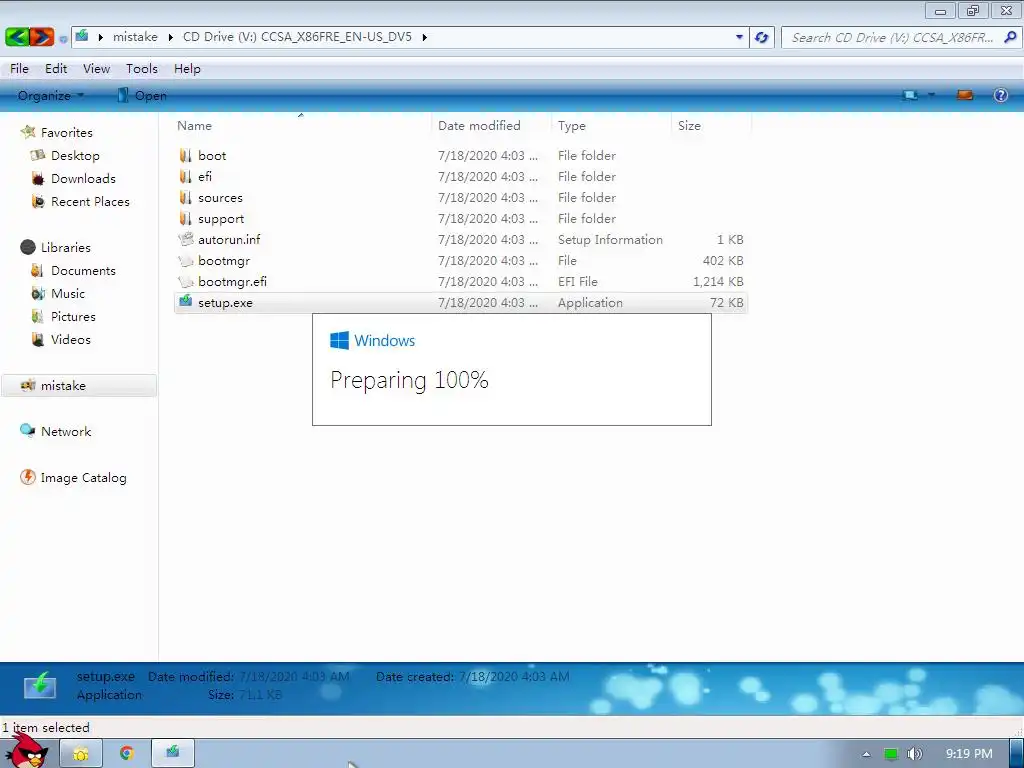Open recent locations dropdown beside navigation arrows
1024x768 pixels.
click(63, 39)
